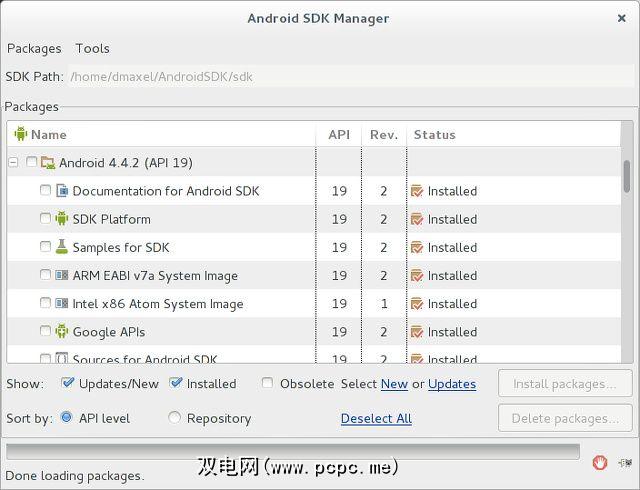Click the Android 4.4.2 folder icon
The image size is (640, 490).
coord(48,162)
